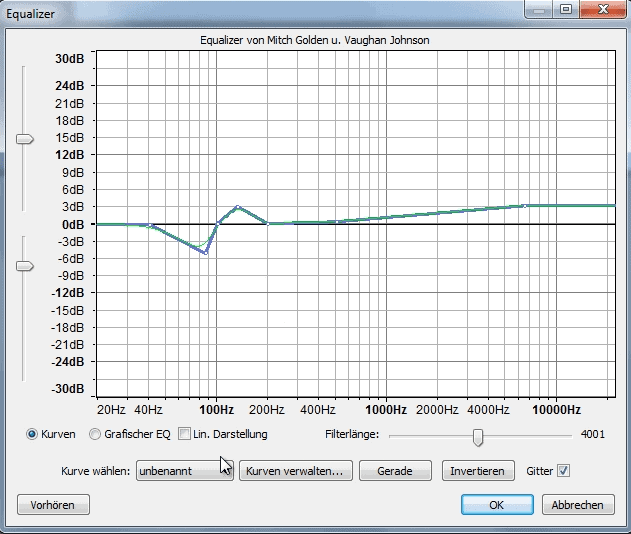Image resolution: width=631 pixels, height=534 pixels.
Task: Click the 'Equalizer von Mitch Golden' title text
Action: click(315, 40)
